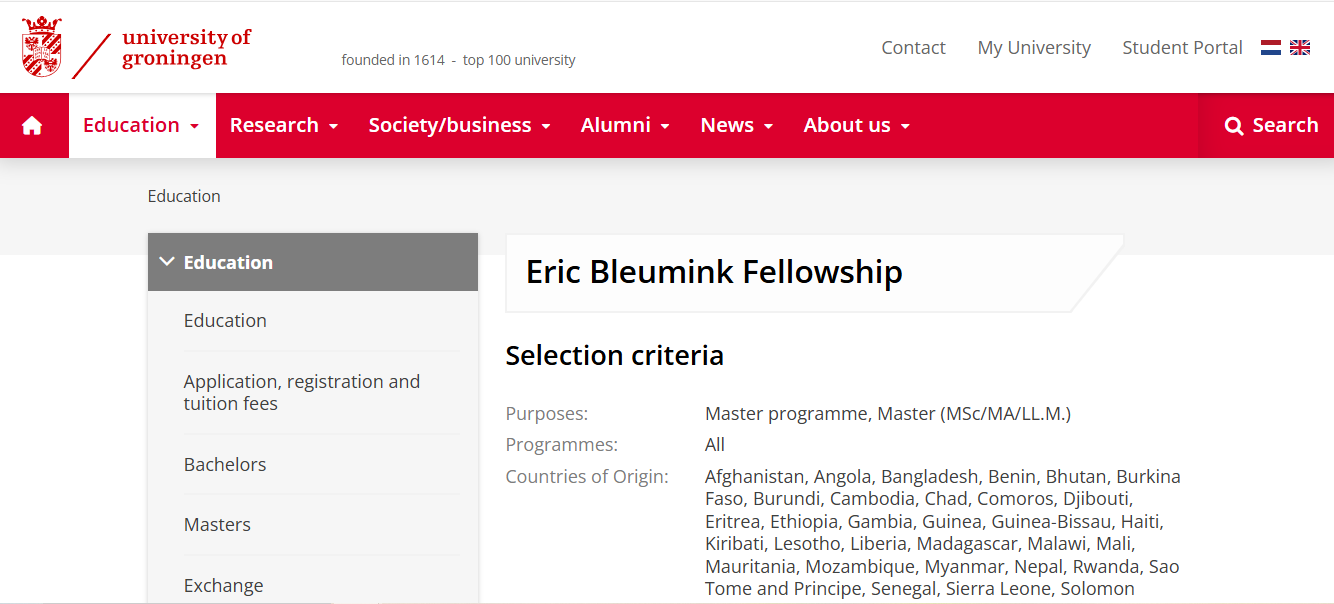
Task: Open the Research dropdown menu
Action: [x=284, y=125]
